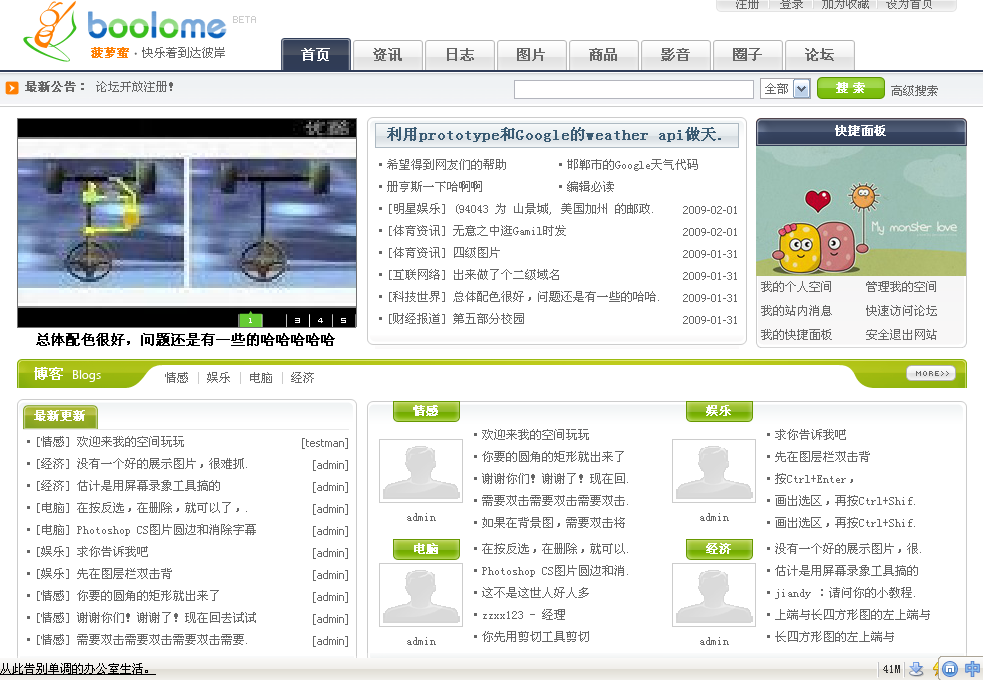
Task: Select 经济 in Blogs category bar
Action: pyautogui.click(x=302, y=377)
